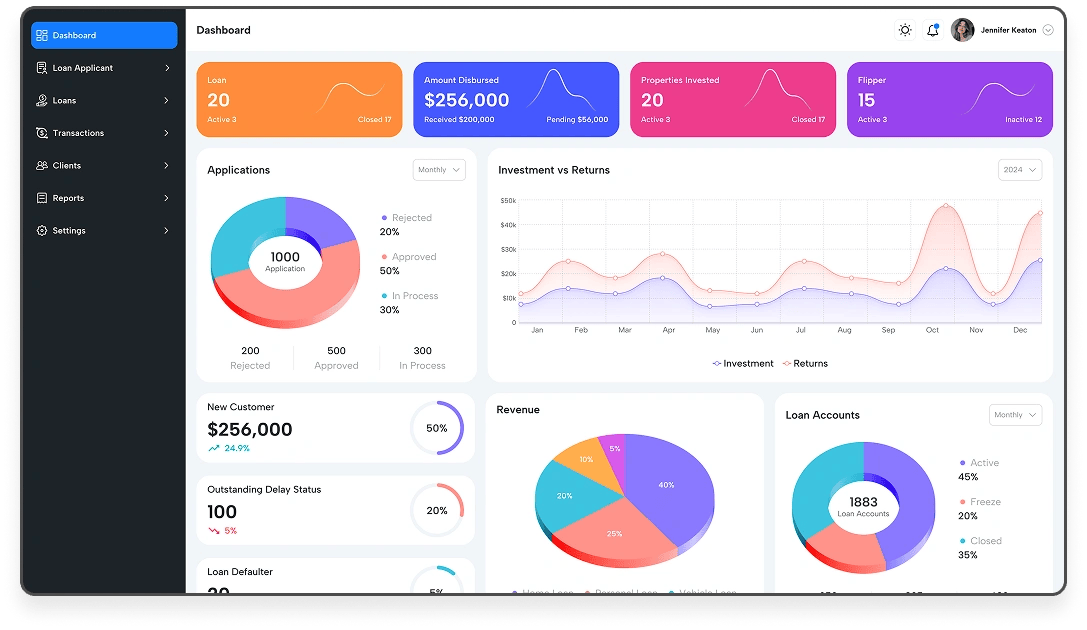Click the Clients people icon
1087x630 pixels.
(x=42, y=166)
